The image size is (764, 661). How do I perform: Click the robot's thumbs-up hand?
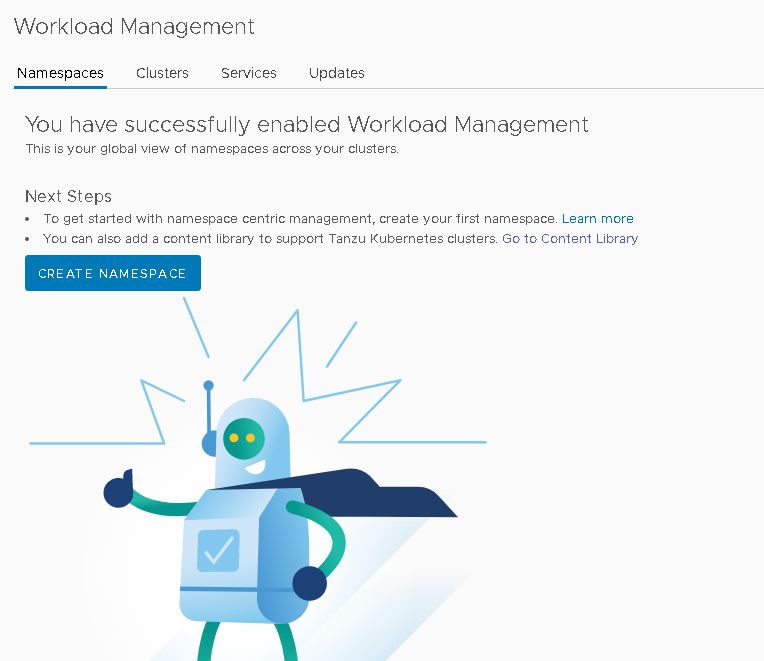[x=118, y=489]
